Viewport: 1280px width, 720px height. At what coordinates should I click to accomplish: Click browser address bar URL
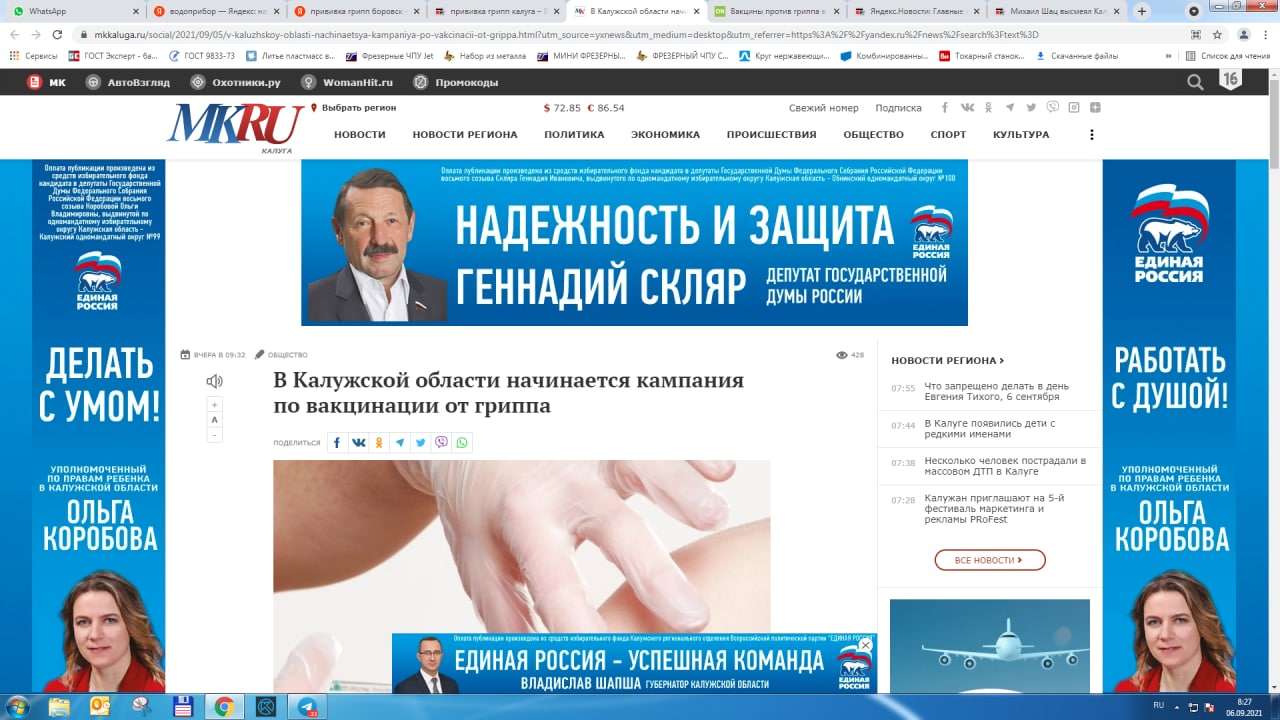[567, 34]
